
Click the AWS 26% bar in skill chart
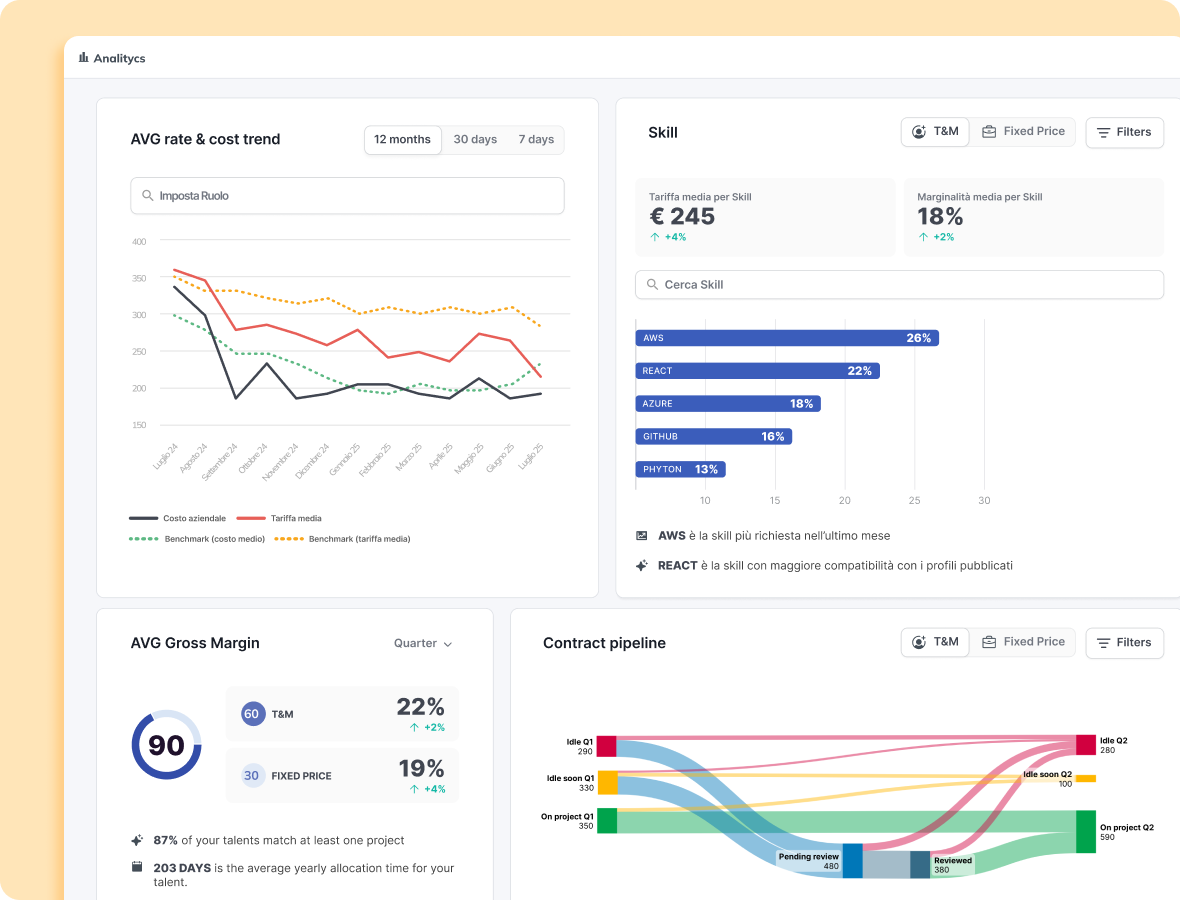click(x=786, y=338)
